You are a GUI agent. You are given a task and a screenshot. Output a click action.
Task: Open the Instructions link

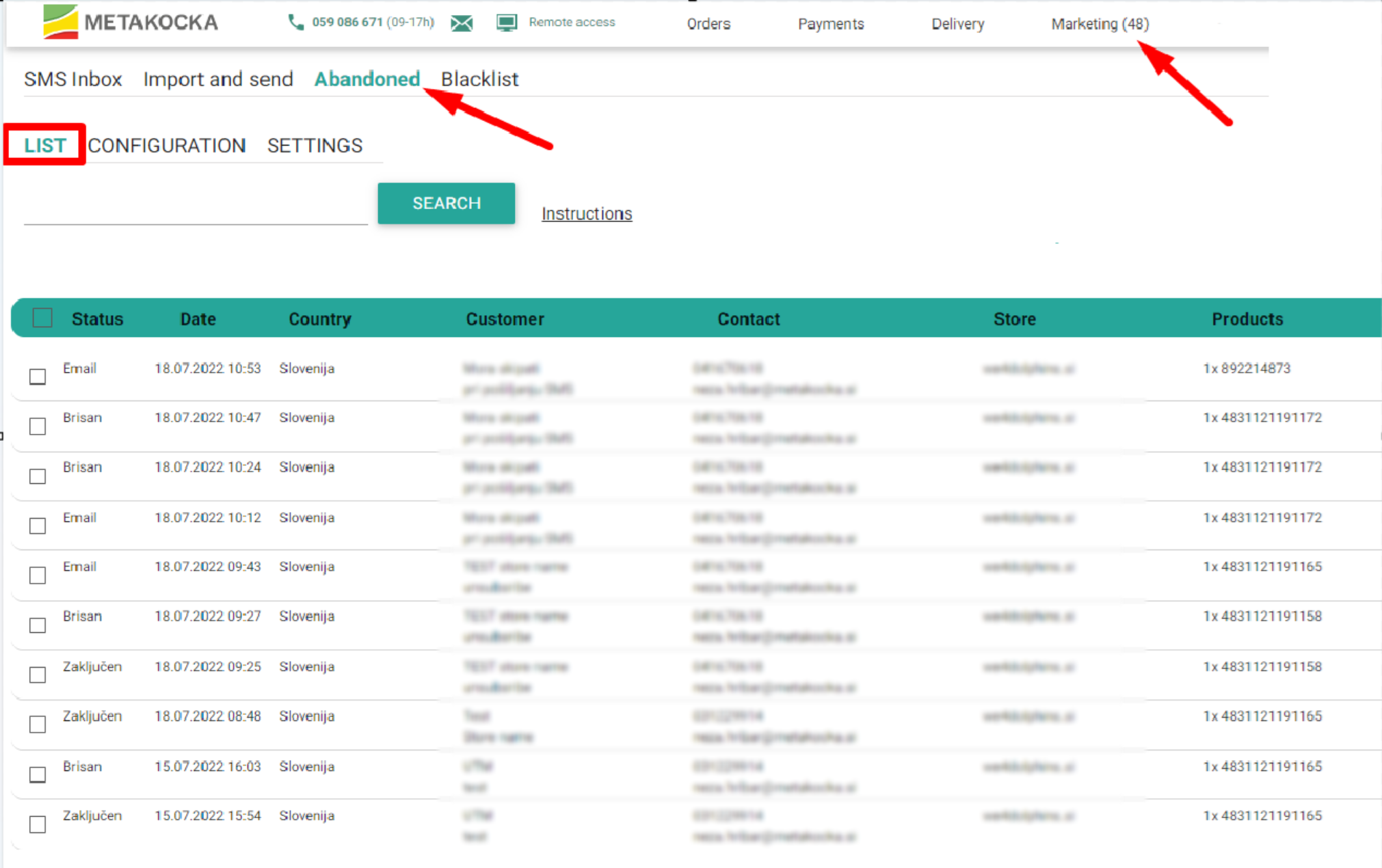(x=586, y=214)
